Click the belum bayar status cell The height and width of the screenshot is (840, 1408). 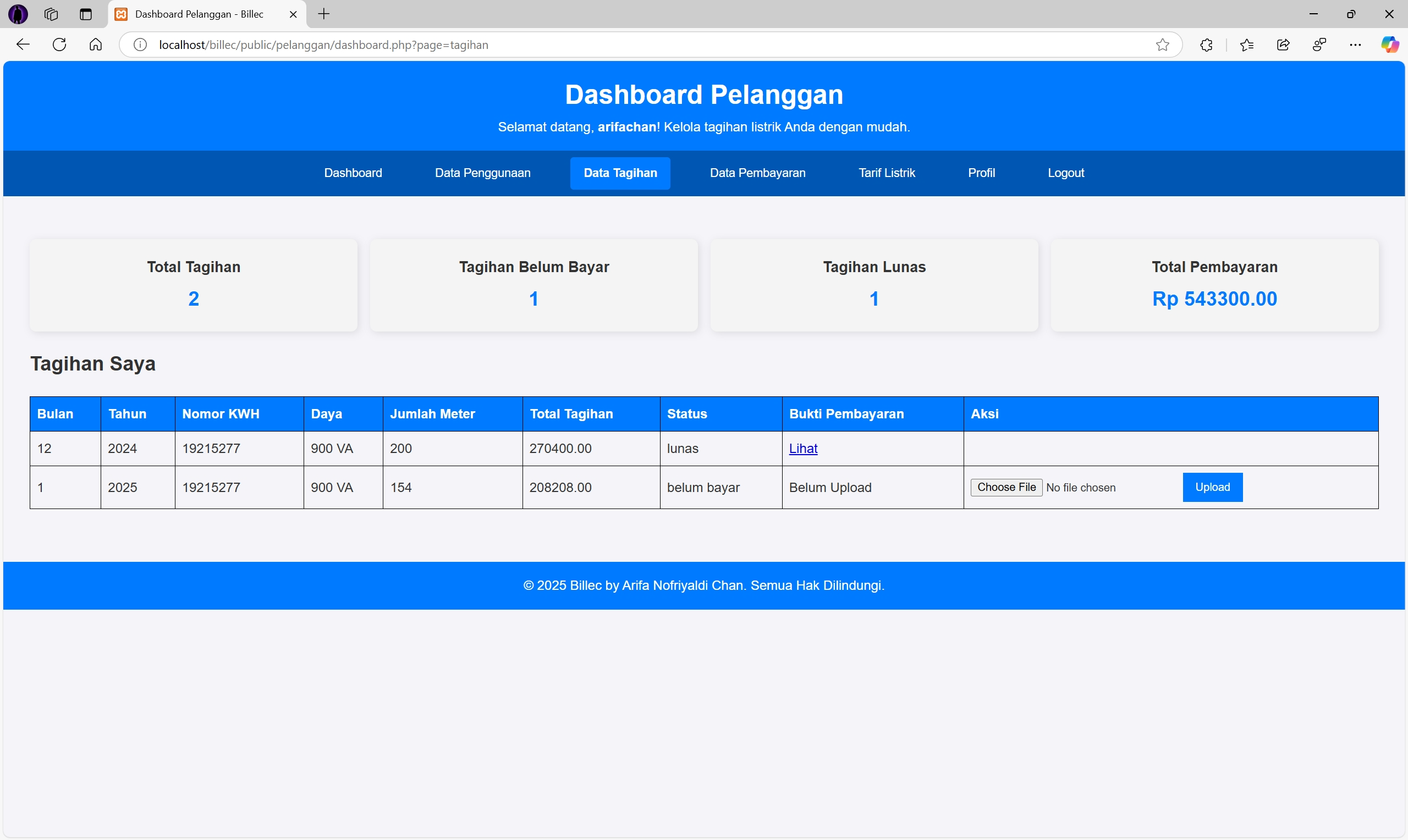(x=721, y=488)
